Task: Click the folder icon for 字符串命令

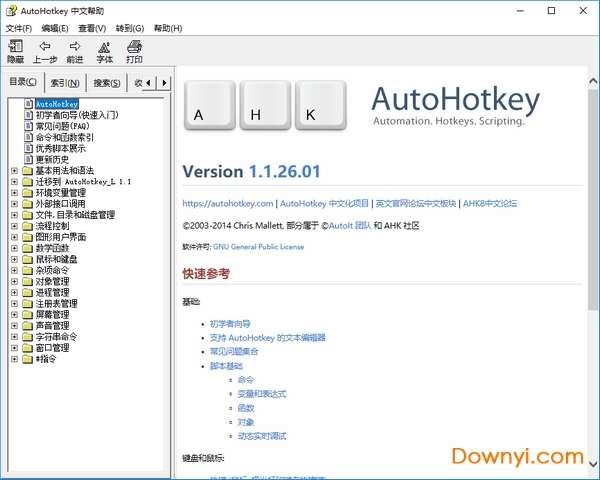Action: (28, 337)
